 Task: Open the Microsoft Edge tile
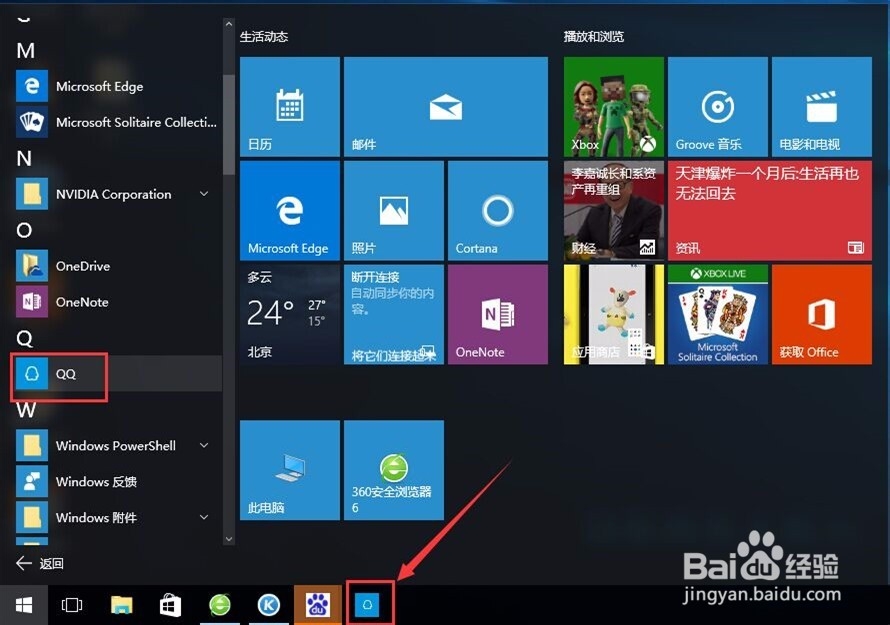(x=289, y=210)
